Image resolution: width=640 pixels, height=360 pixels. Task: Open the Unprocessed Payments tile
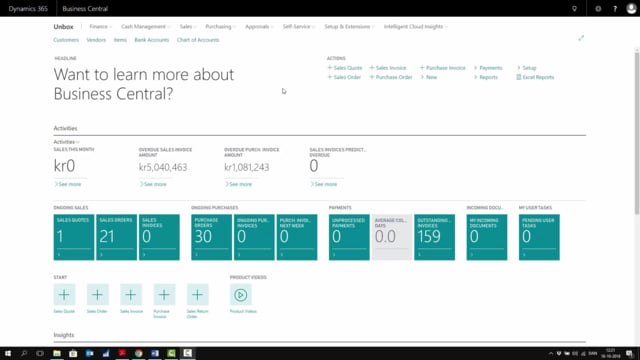349,237
